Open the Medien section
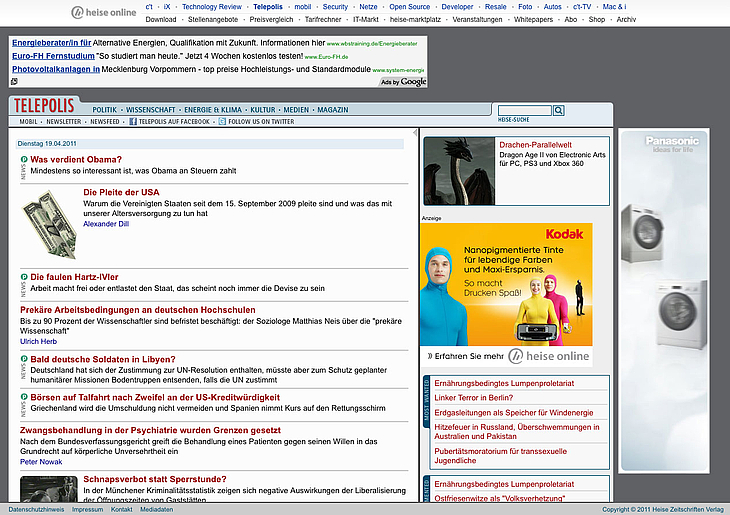Viewport: 730px width, 515px height. (x=296, y=110)
